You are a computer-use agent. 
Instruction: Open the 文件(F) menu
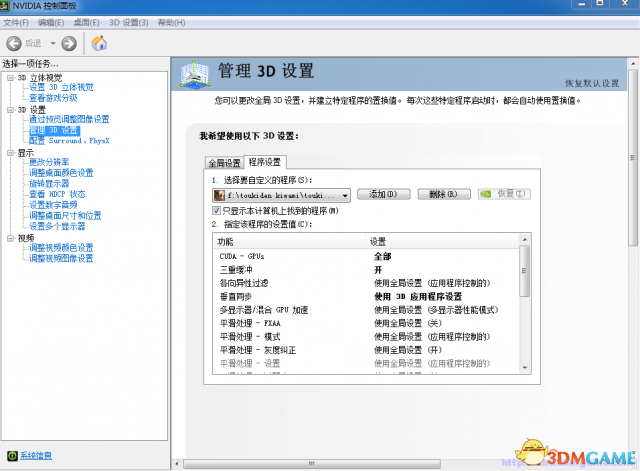(x=16, y=23)
